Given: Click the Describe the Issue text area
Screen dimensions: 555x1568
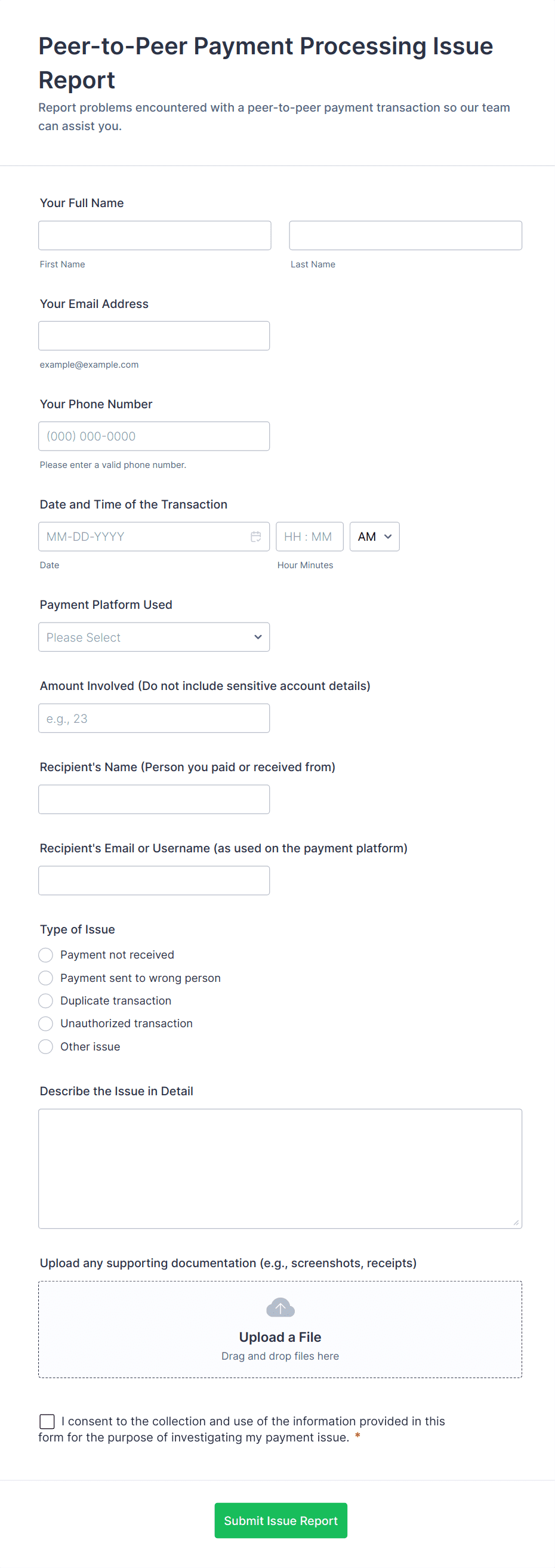Looking at the screenshot, I should [x=280, y=1168].
